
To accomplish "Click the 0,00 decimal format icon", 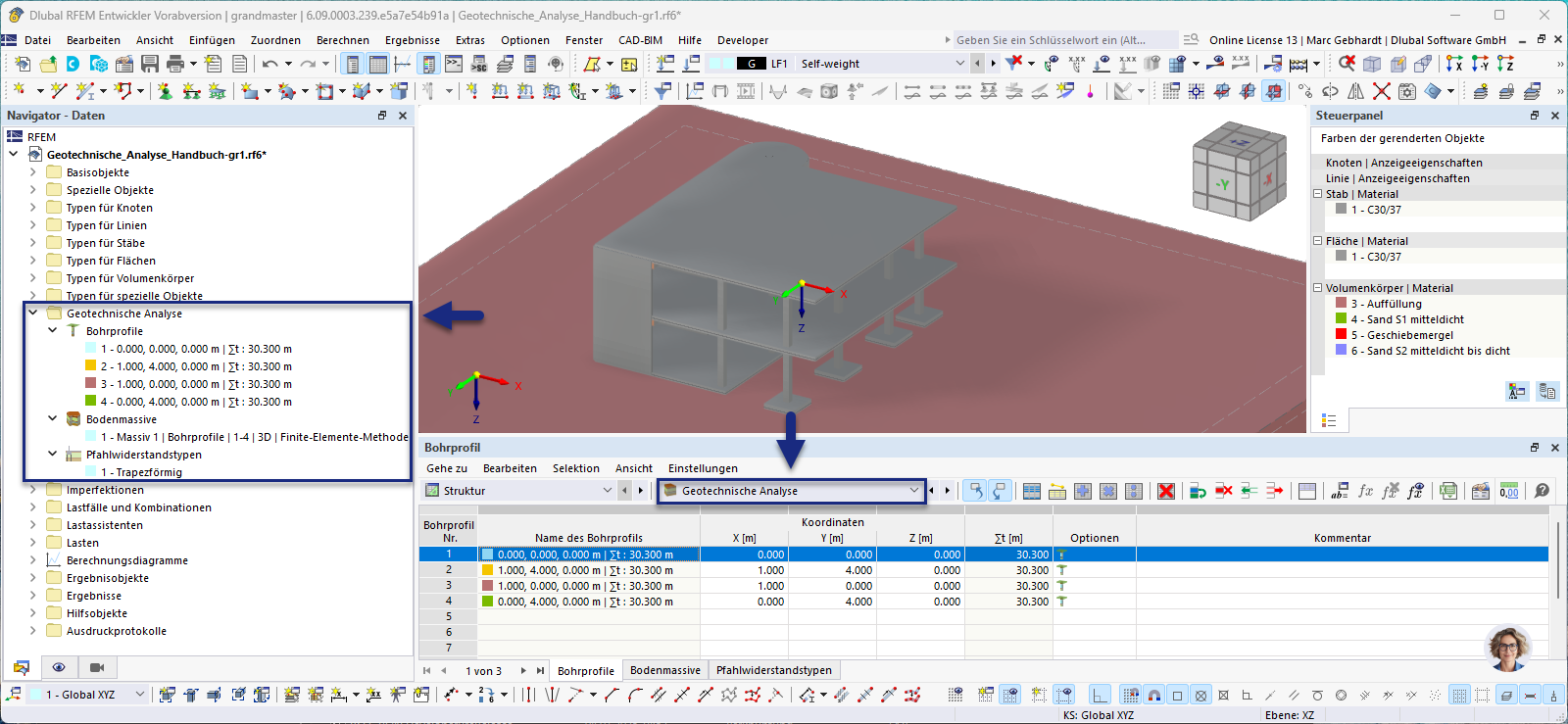I will click(1509, 491).
